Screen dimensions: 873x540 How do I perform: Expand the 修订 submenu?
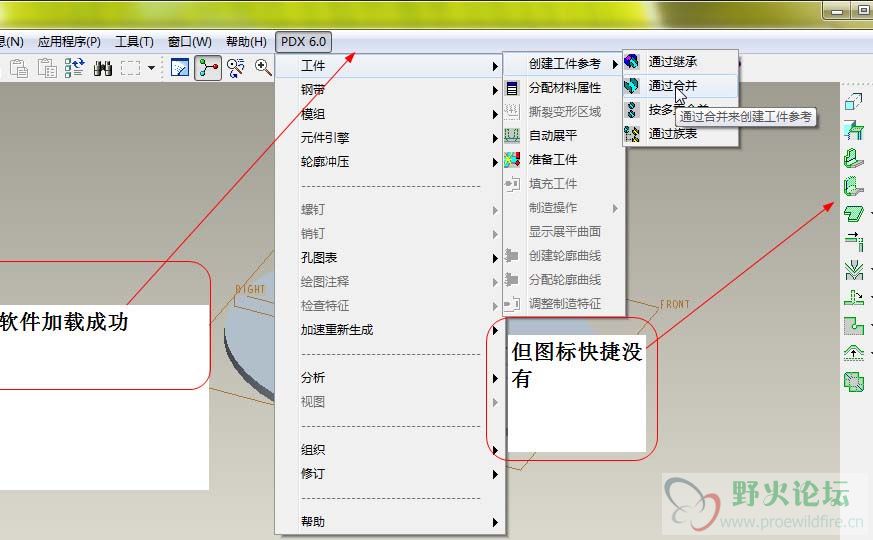[390, 473]
